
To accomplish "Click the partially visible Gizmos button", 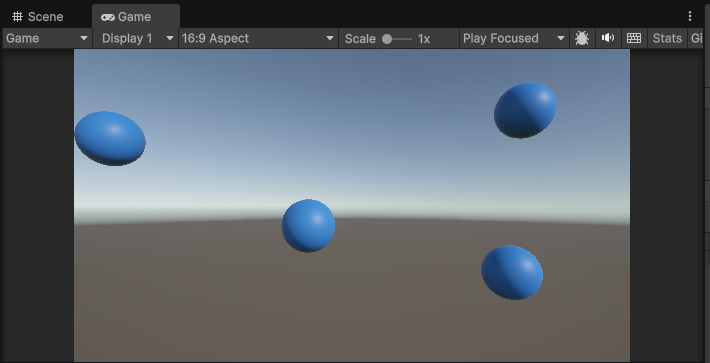I will pyautogui.click(x=696, y=38).
